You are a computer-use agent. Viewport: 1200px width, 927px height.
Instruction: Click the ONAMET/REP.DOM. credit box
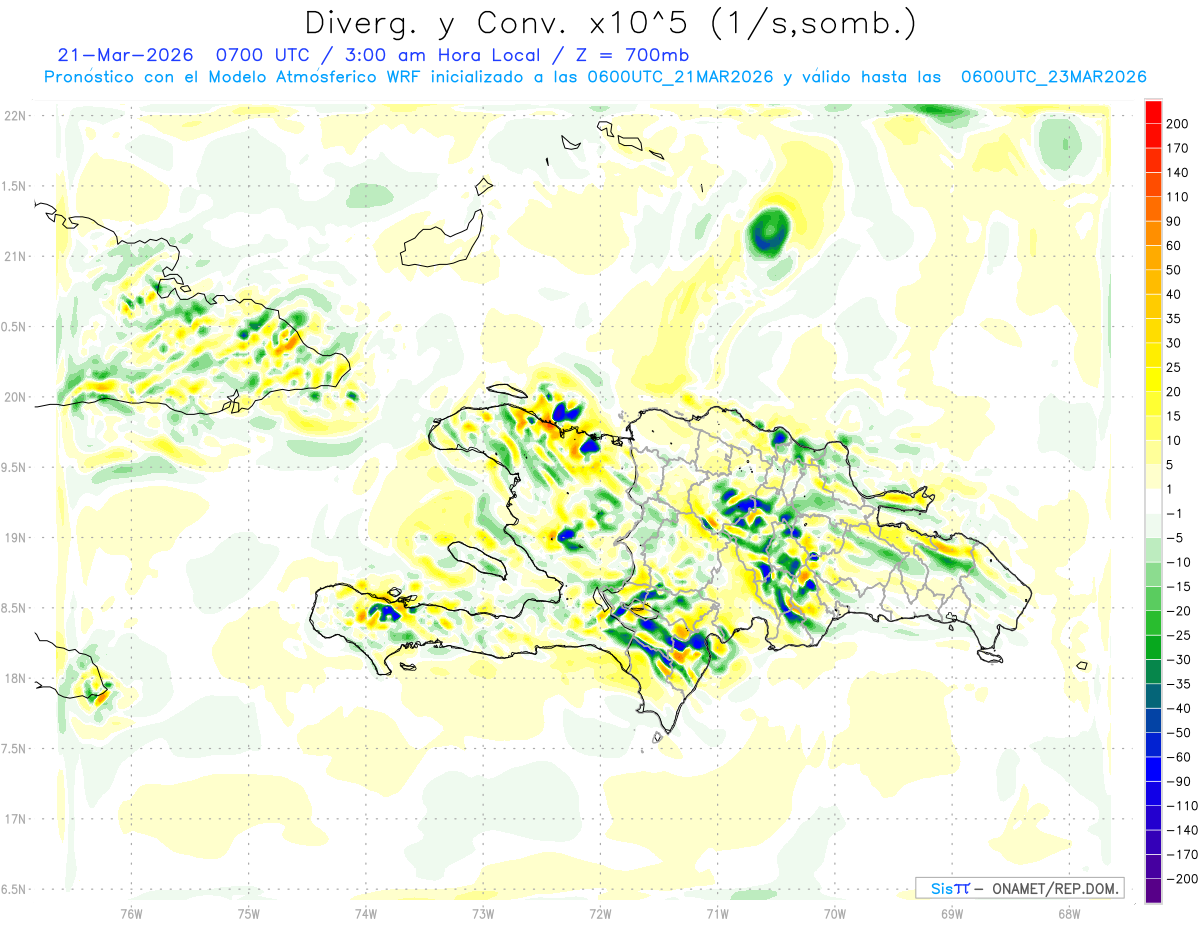1019,888
